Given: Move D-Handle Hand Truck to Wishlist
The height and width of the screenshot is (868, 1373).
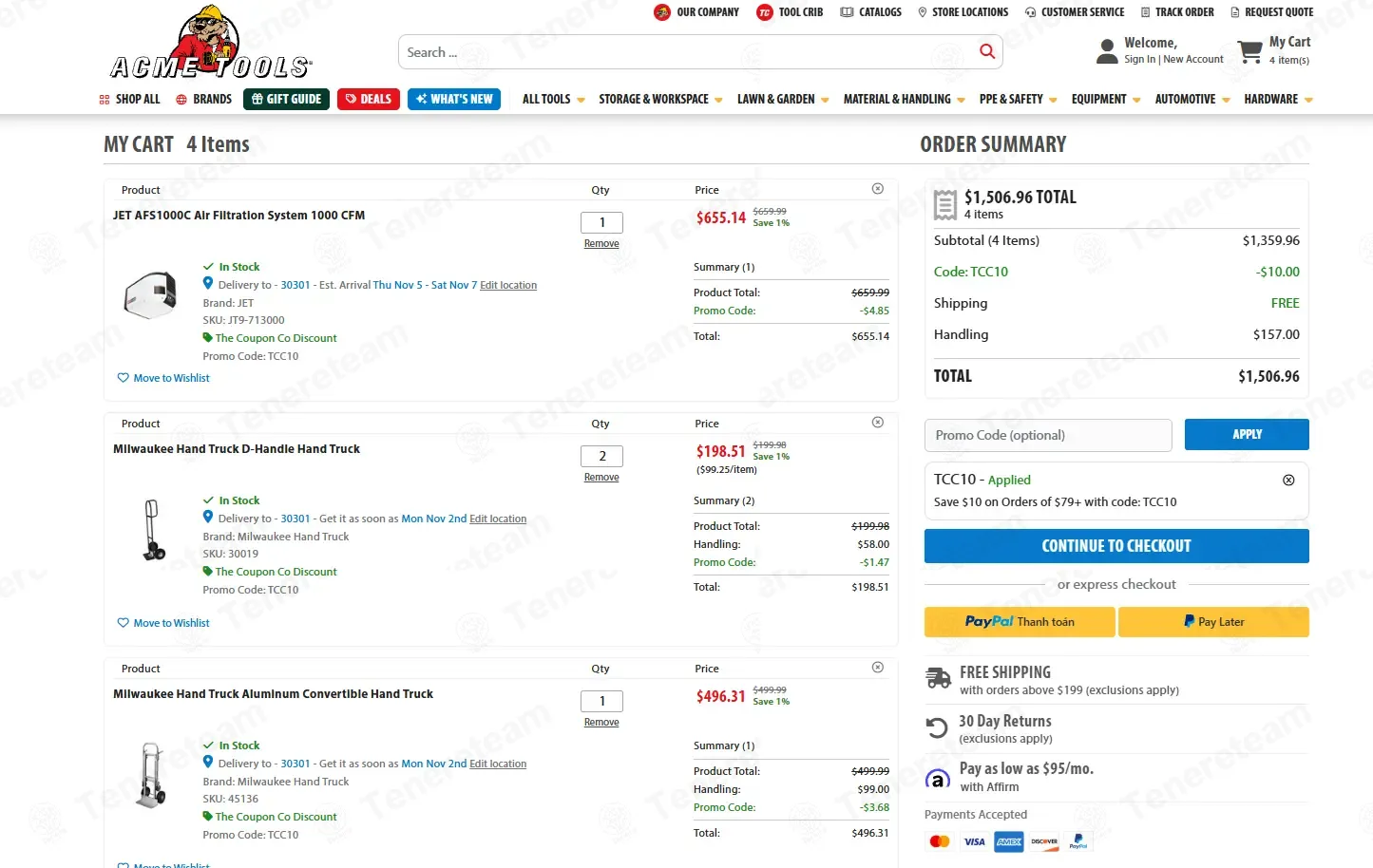Looking at the screenshot, I should click(163, 623).
